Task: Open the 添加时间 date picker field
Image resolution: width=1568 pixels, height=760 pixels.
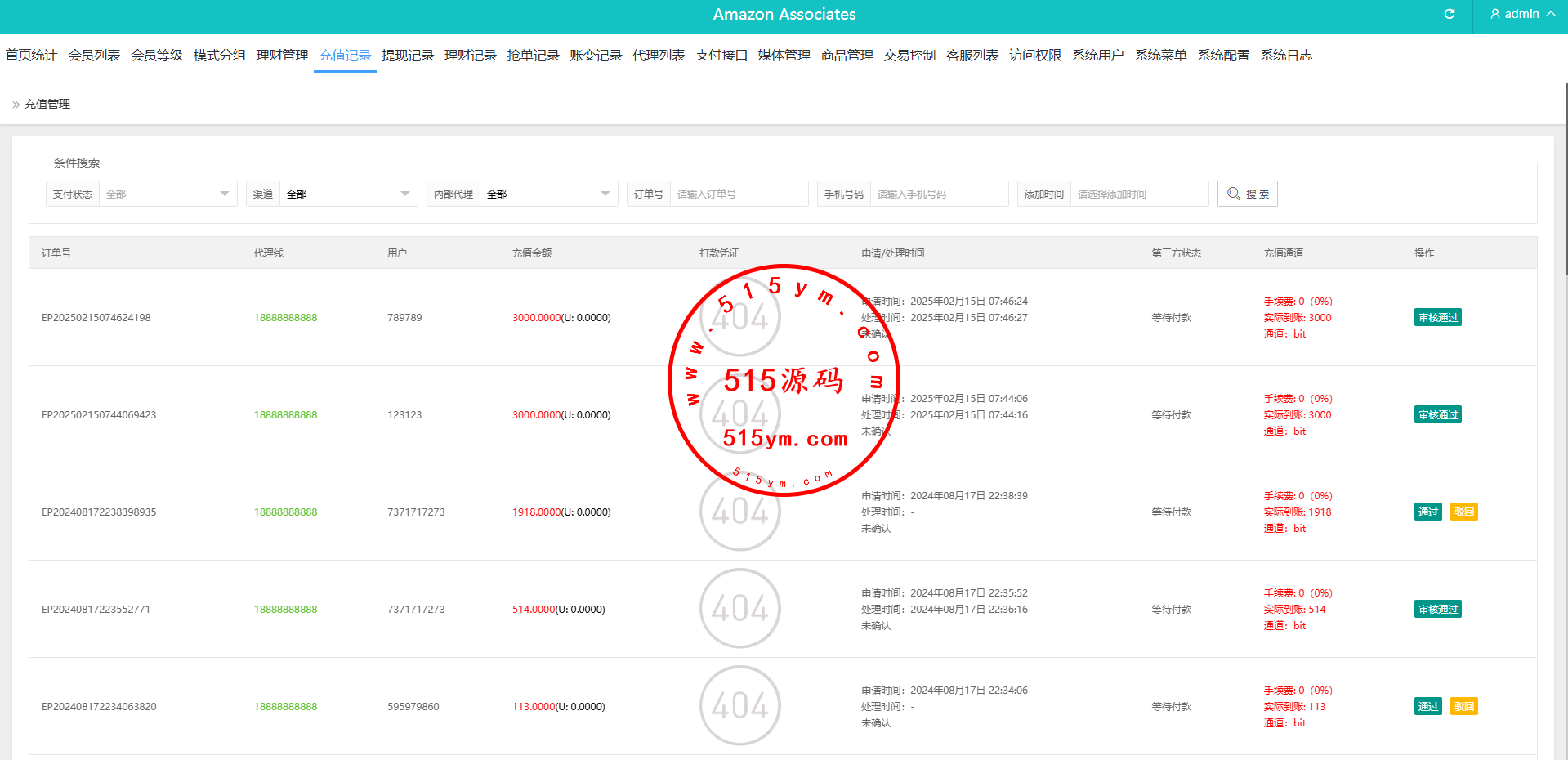Action: (1138, 194)
